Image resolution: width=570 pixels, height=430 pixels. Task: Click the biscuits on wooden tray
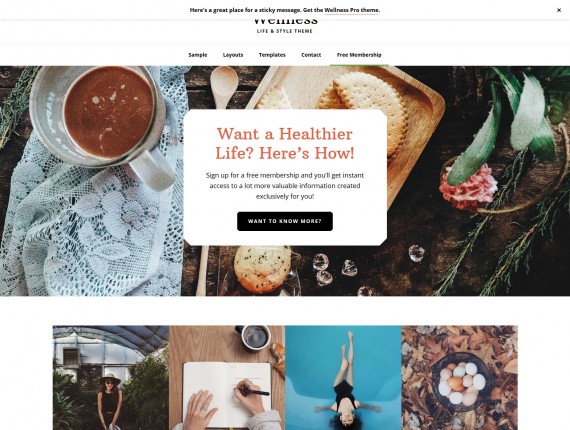(x=365, y=109)
